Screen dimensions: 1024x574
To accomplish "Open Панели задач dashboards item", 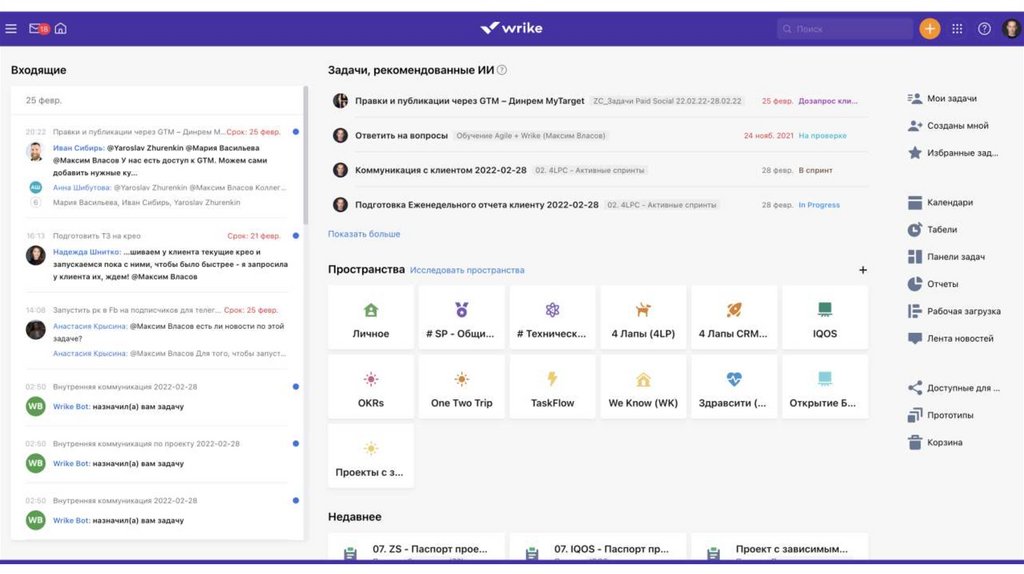I will (946, 257).
